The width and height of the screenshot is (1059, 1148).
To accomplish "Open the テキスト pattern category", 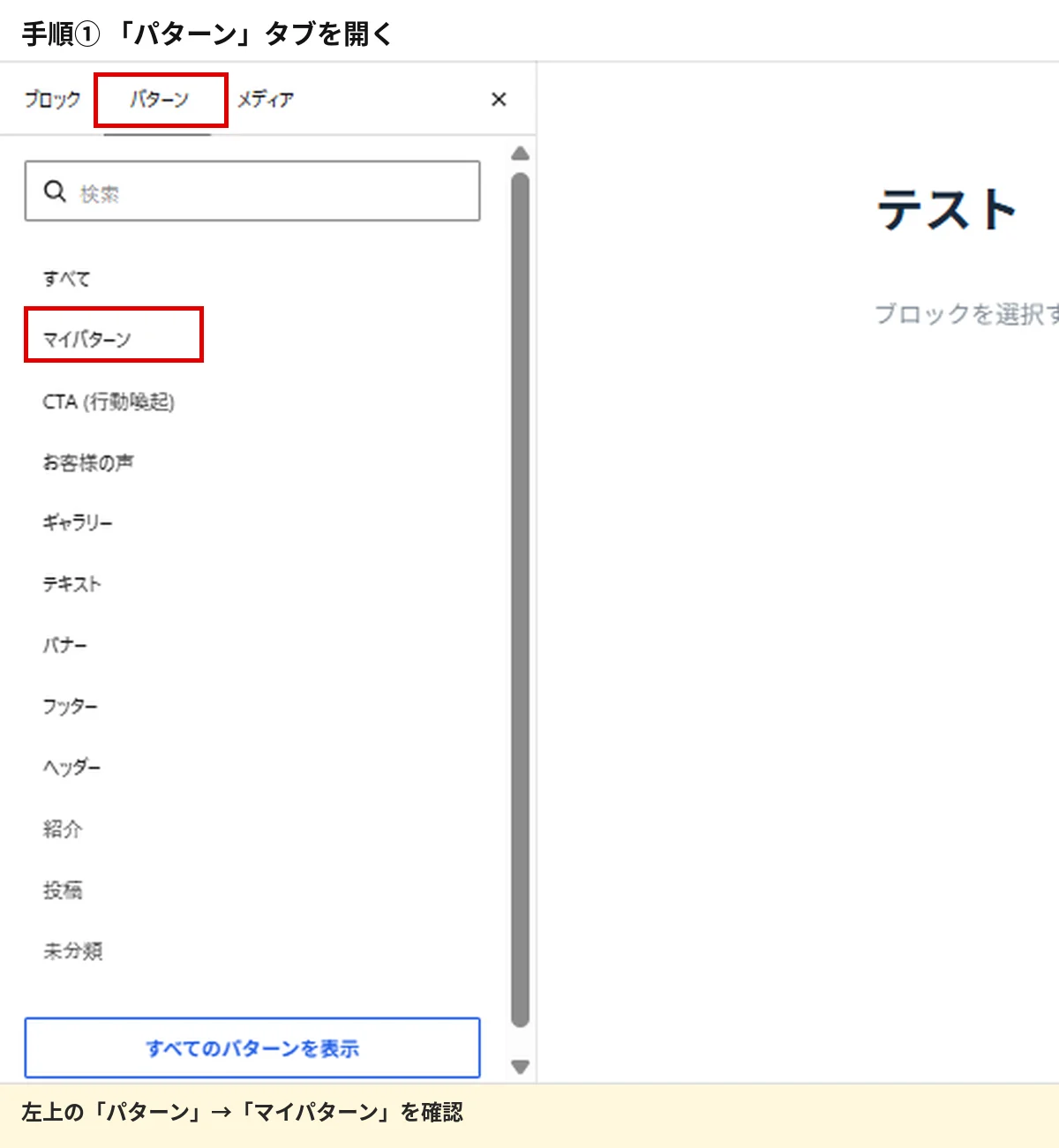I will pyautogui.click(x=71, y=584).
